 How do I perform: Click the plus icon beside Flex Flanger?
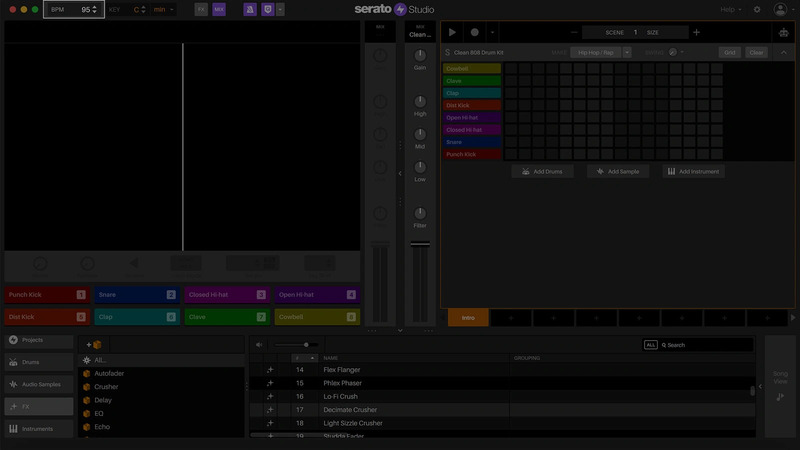coord(270,370)
